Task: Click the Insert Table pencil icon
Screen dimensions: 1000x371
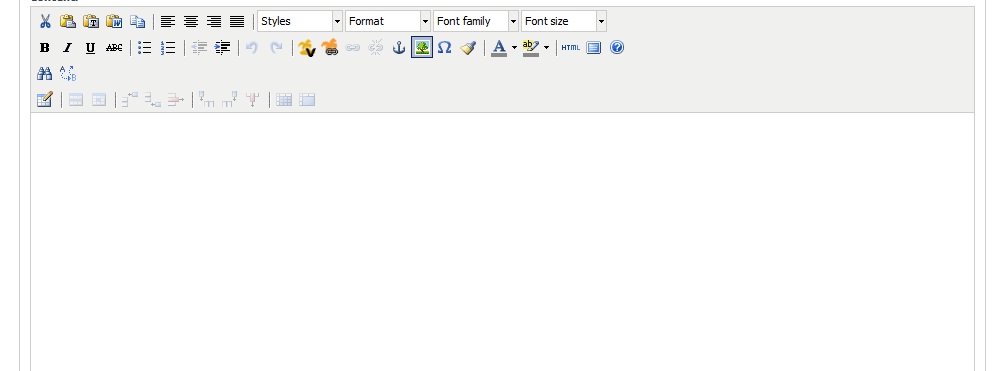Action: pos(45,99)
